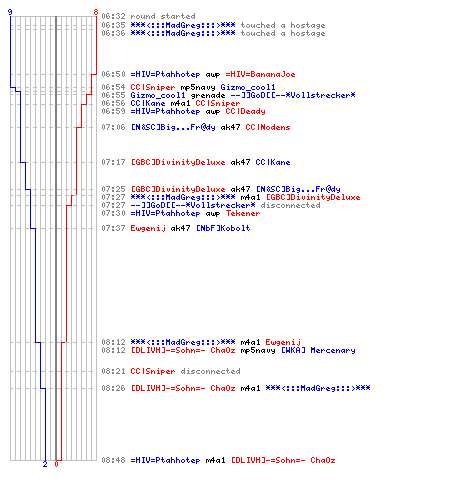This screenshot has height=500, width=450.
Task: Click [GBC]DivinityDeluxe in the 07:17 entry
Action: click(x=178, y=162)
